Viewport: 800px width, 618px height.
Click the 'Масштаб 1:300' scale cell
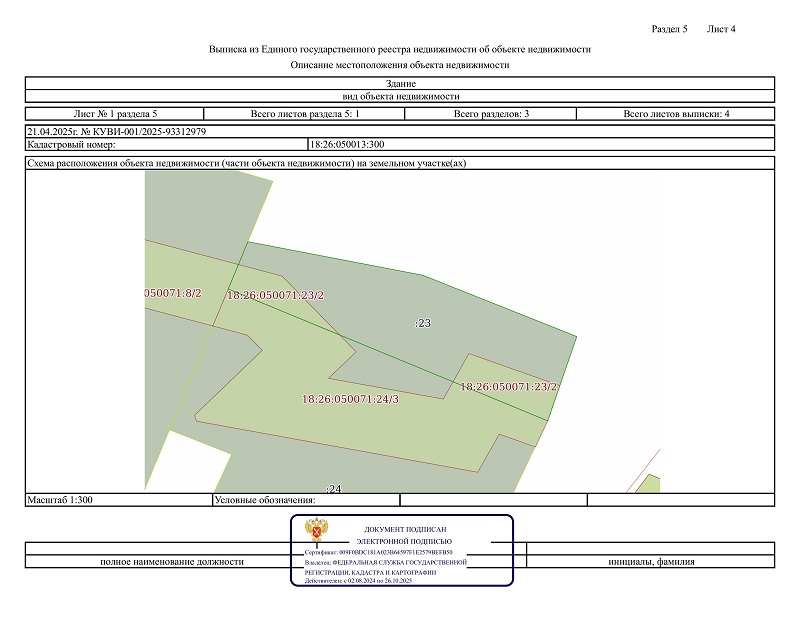coord(62,499)
